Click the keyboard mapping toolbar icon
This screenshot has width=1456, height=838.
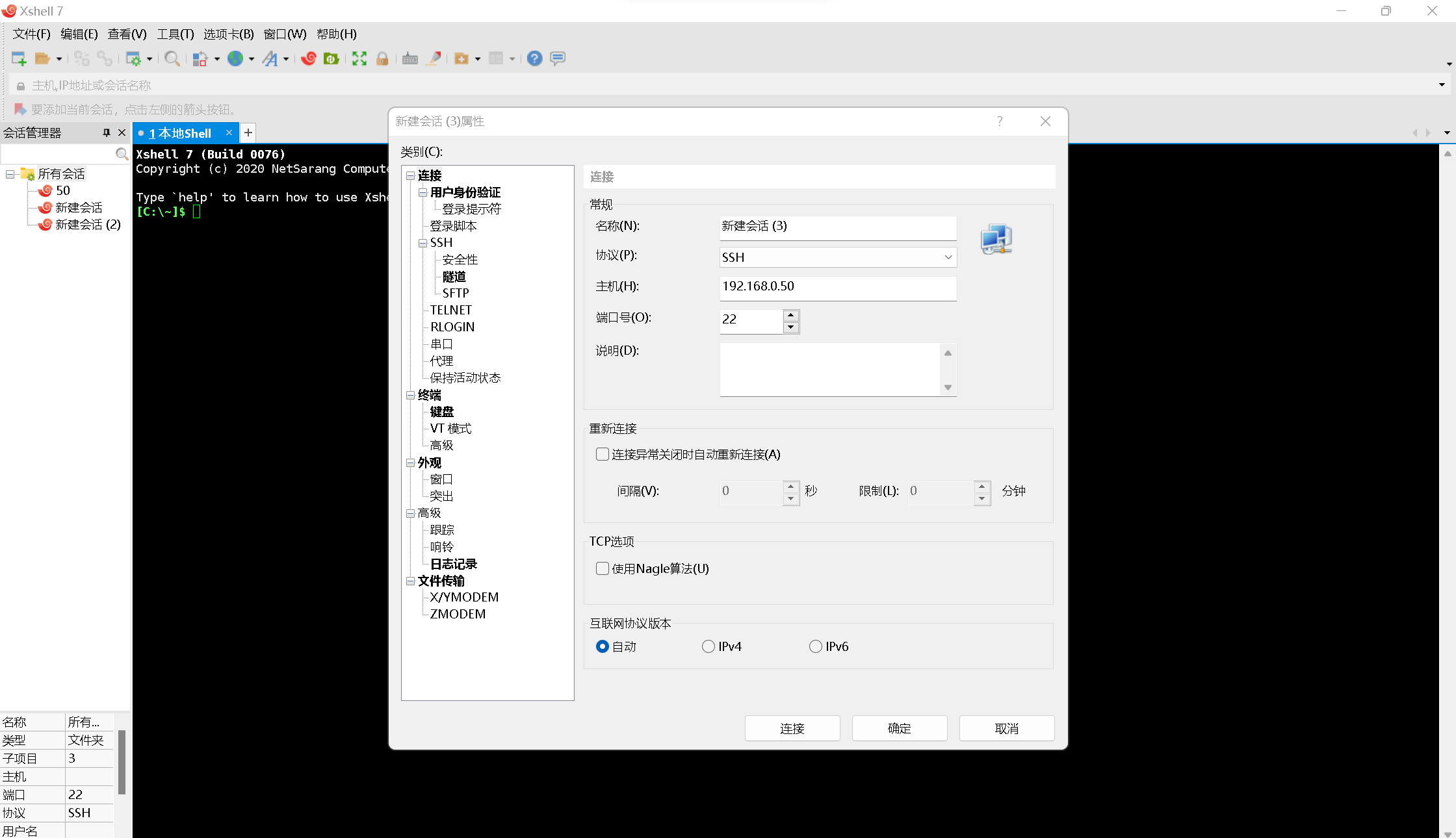pyautogui.click(x=410, y=58)
